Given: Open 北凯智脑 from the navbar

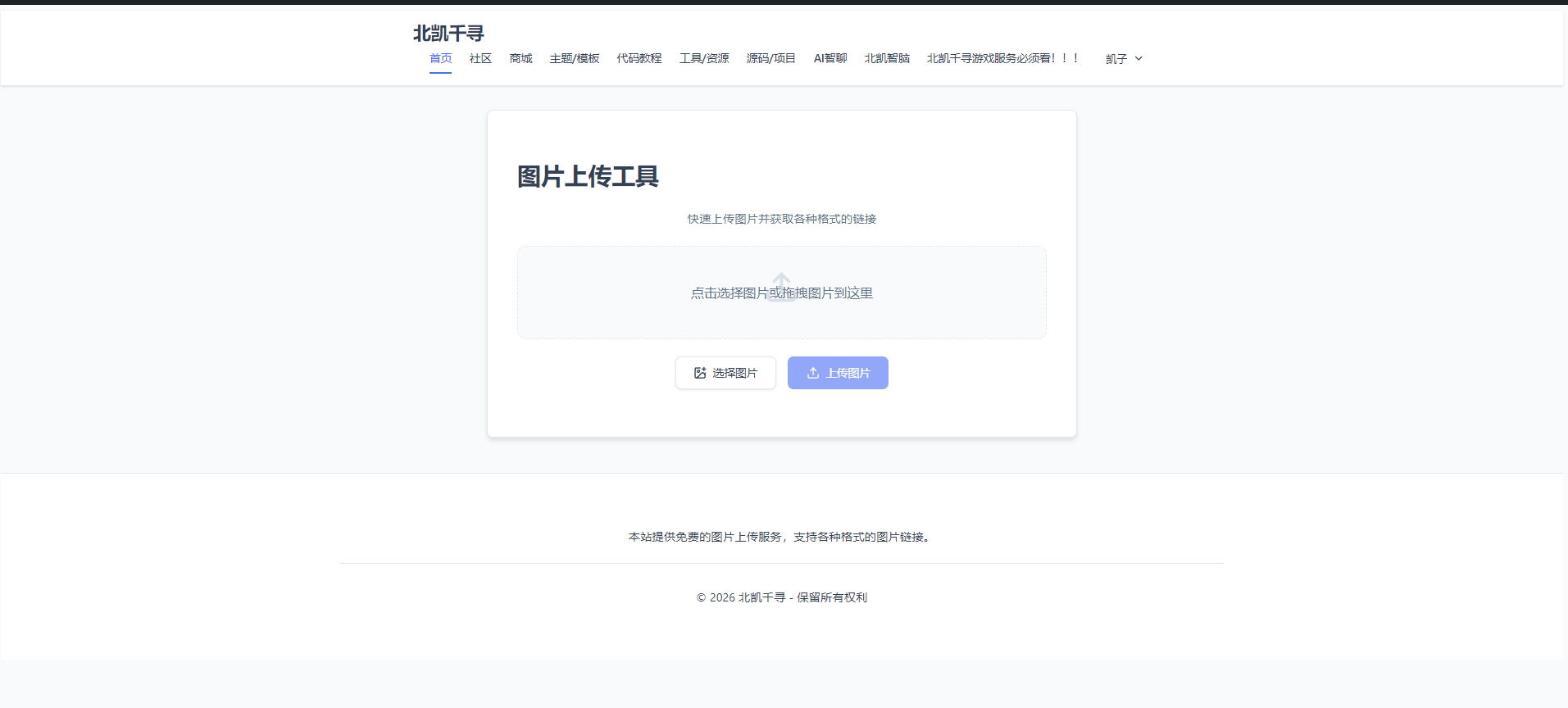Looking at the screenshot, I should [887, 58].
